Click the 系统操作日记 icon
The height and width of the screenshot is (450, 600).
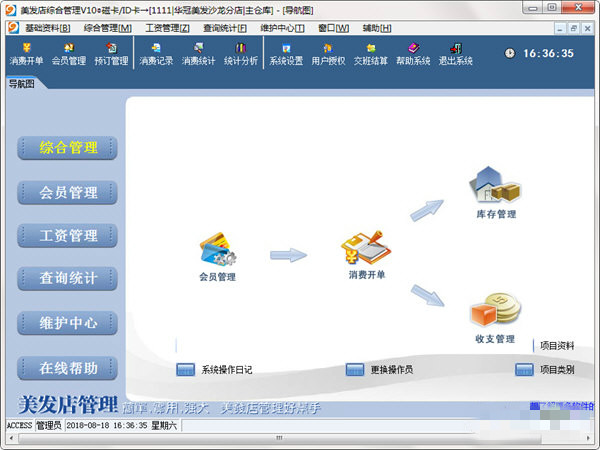[186, 370]
